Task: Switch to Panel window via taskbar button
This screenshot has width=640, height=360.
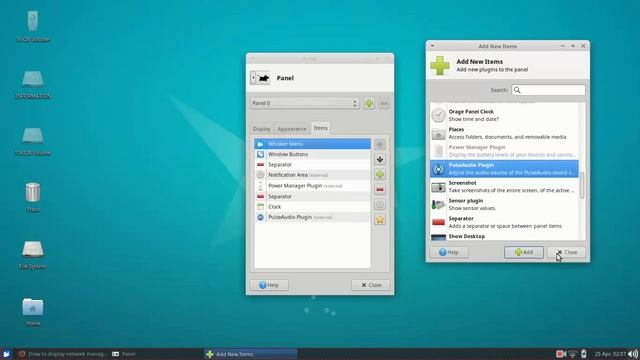Action: 156,354
